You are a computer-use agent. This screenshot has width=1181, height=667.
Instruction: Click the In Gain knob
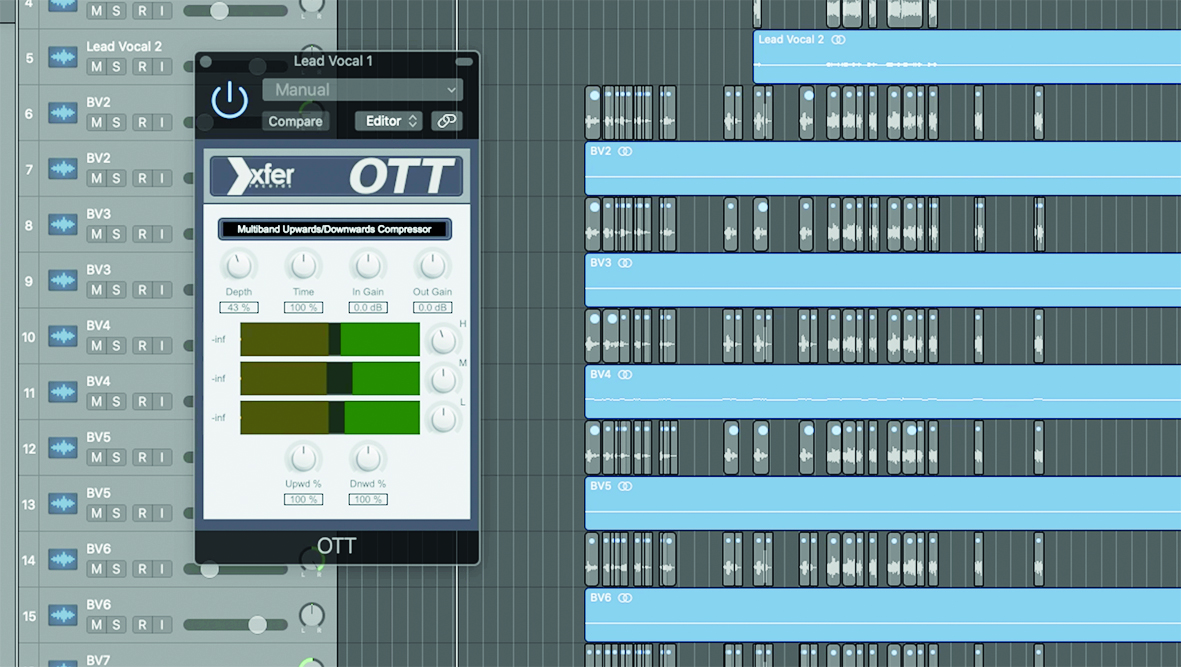pyautogui.click(x=368, y=266)
